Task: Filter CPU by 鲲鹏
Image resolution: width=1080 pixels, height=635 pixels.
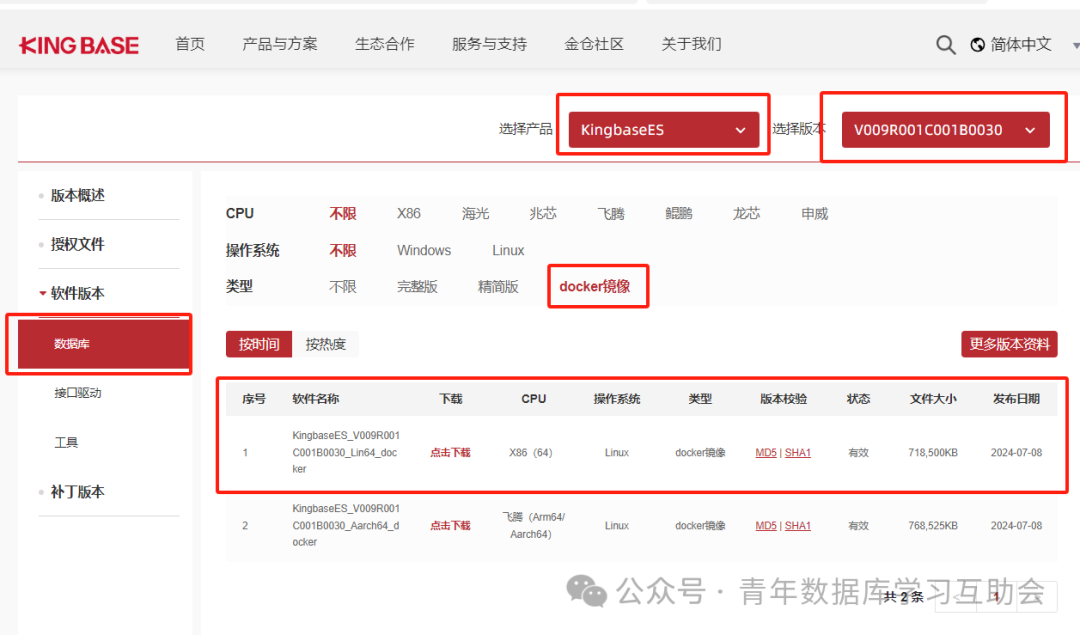Action: click(x=678, y=214)
